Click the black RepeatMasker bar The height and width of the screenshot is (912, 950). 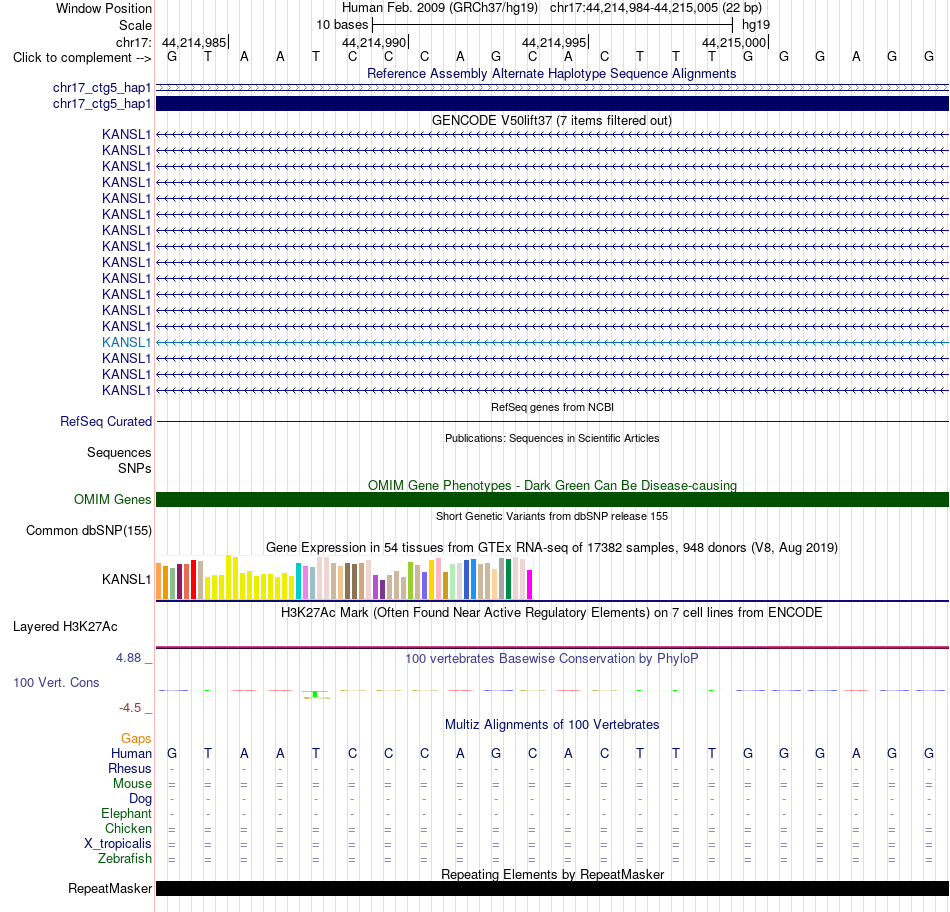point(552,888)
